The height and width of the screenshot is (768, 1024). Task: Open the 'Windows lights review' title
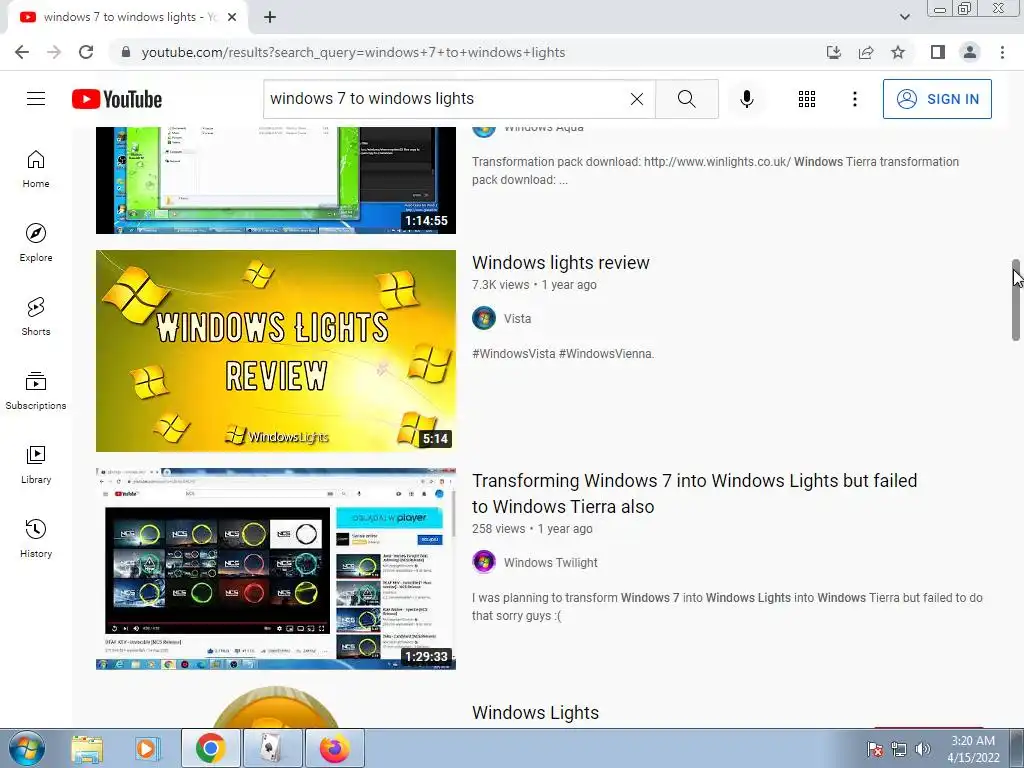click(561, 263)
